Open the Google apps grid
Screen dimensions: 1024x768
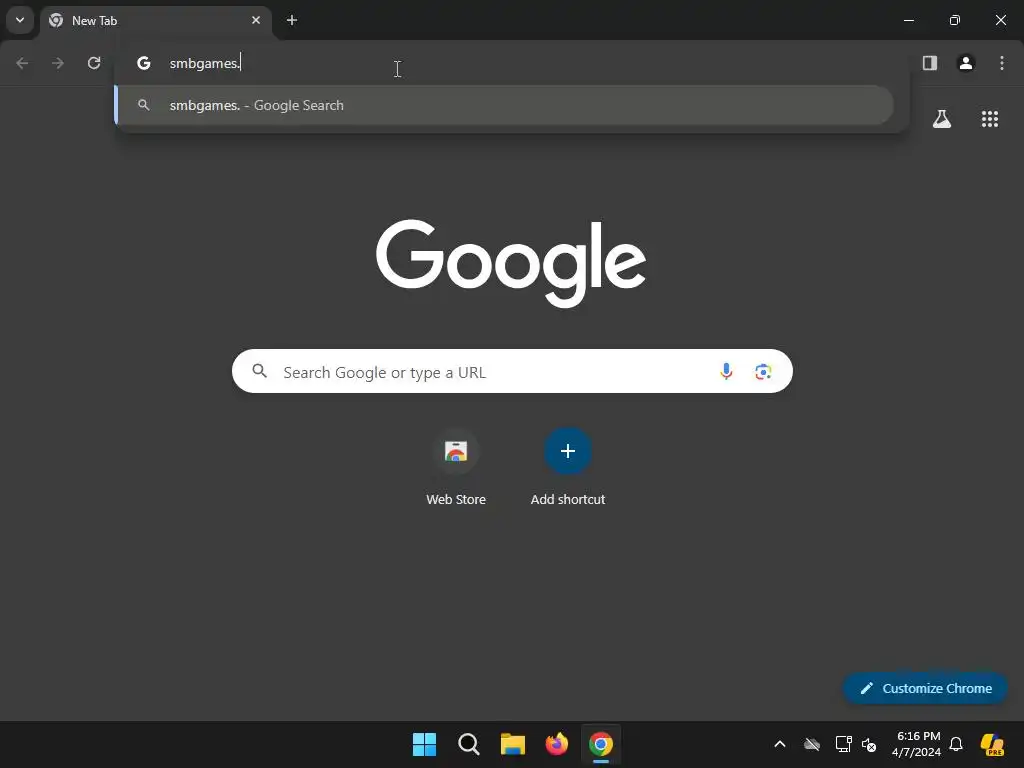tap(990, 119)
